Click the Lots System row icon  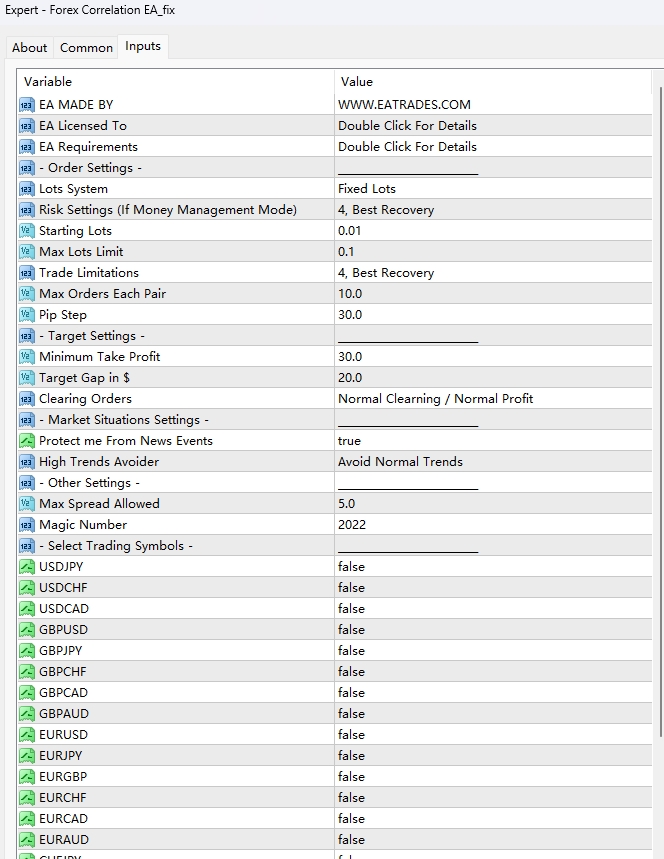[x=27, y=188]
